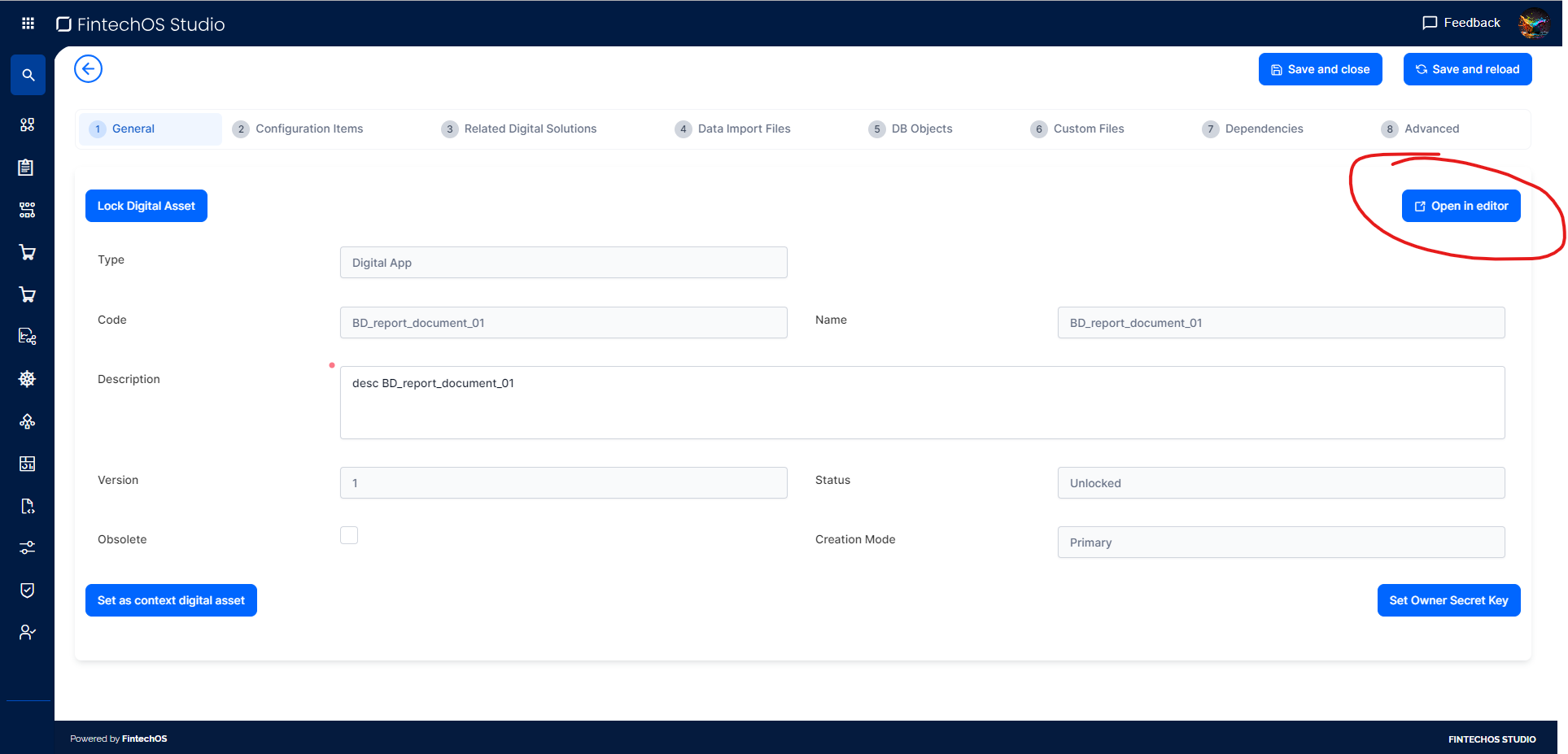Click the user avatar in top bar

click(1533, 24)
